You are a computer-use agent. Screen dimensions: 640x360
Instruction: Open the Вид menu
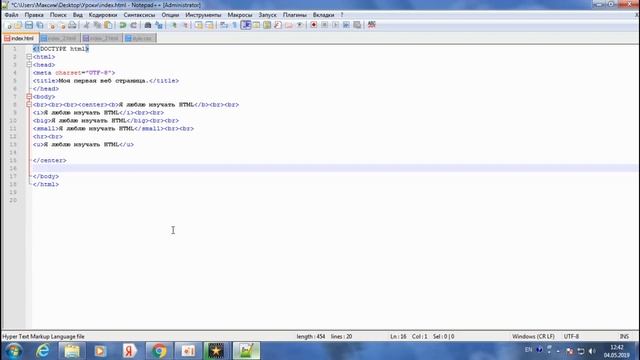tap(78, 15)
